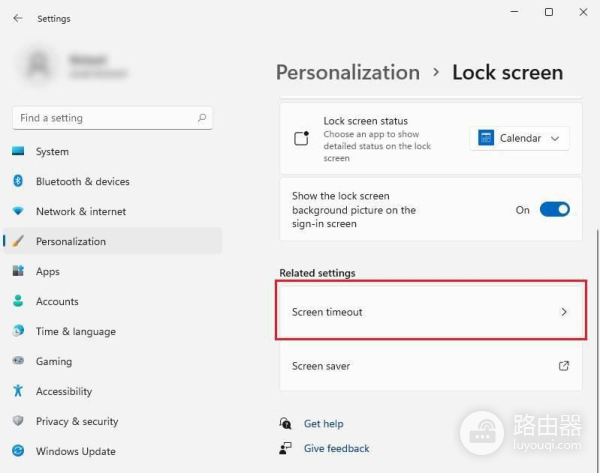Turn off sign-in screen background picture toggle
Screen dimensions: 600x473
coord(554,210)
